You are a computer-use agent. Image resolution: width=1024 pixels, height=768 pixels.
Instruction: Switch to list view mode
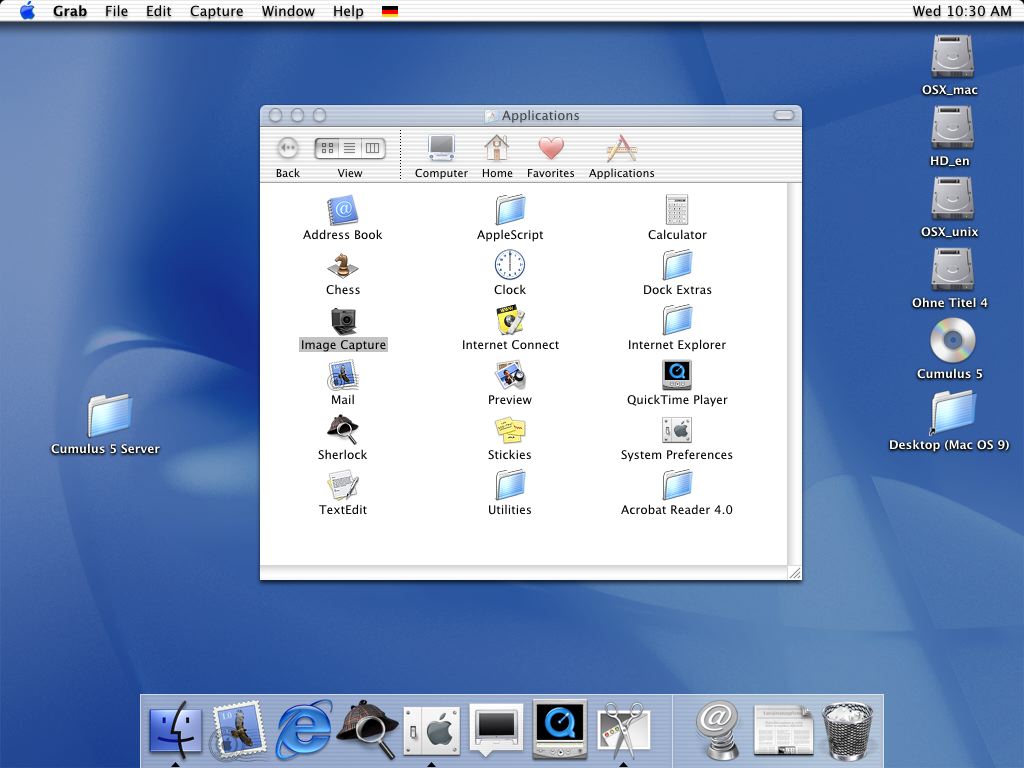click(x=350, y=148)
